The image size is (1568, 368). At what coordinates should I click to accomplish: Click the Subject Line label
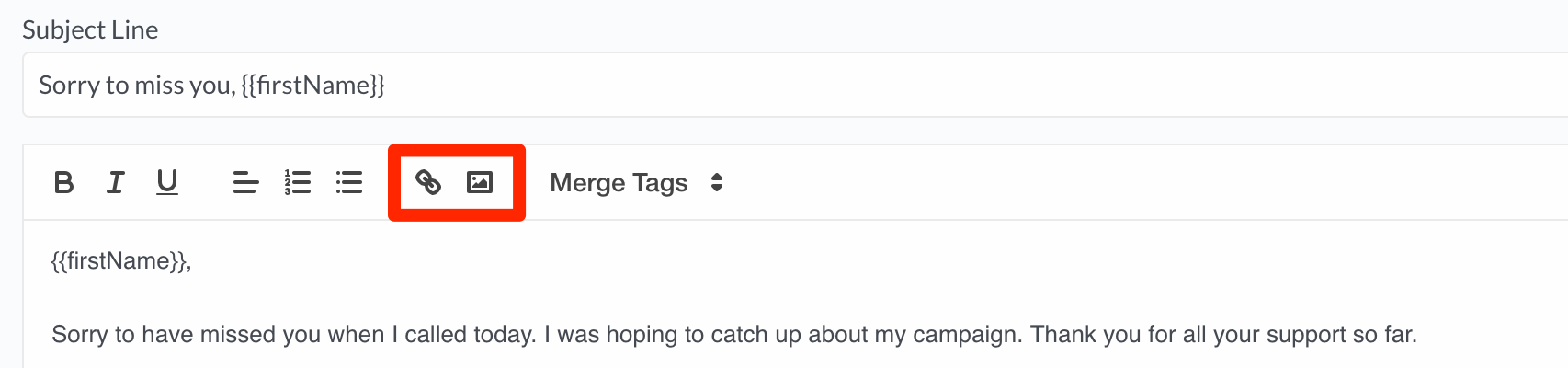click(x=90, y=29)
